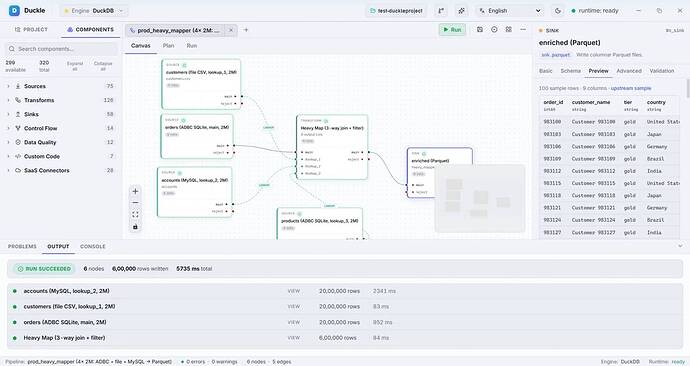The width and height of the screenshot is (690, 366).
Task: Open the English language dropdown
Action: coord(510,11)
